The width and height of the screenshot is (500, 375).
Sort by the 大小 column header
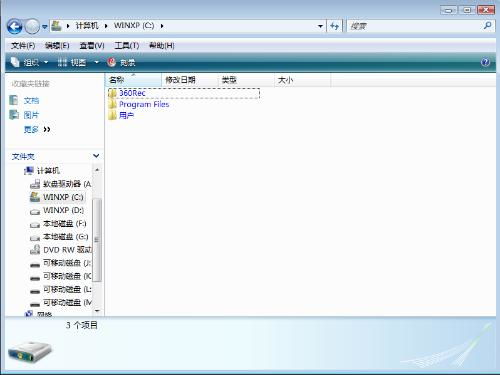(x=302, y=80)
